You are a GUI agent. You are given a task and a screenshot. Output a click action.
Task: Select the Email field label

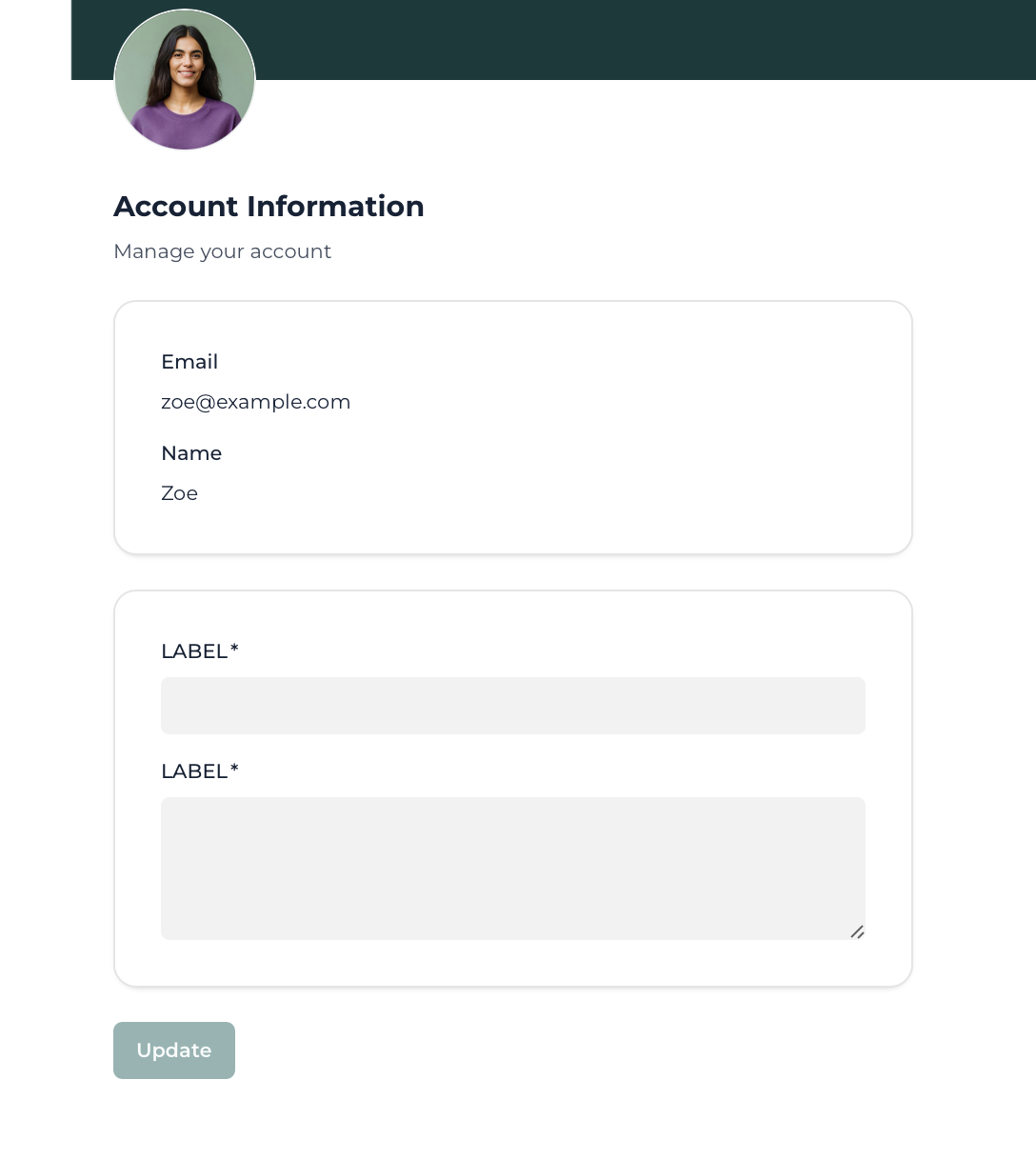[x=189, y=362]
